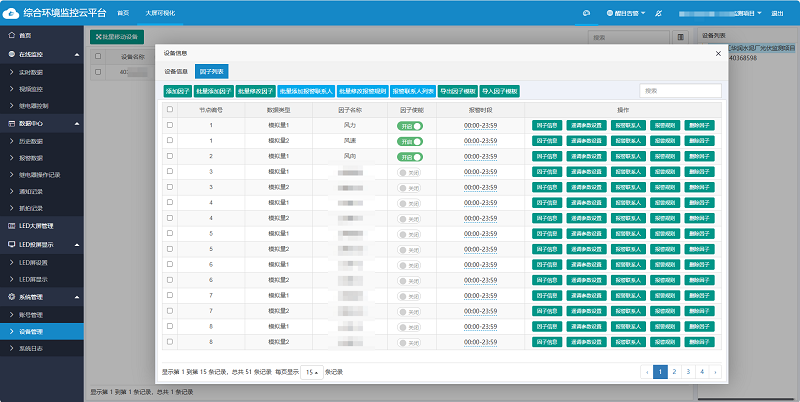The image size is (800, 402).
Task: Click the 首页 home icon in sidebar
Action: pyautogui.click(x=10, y=35)
